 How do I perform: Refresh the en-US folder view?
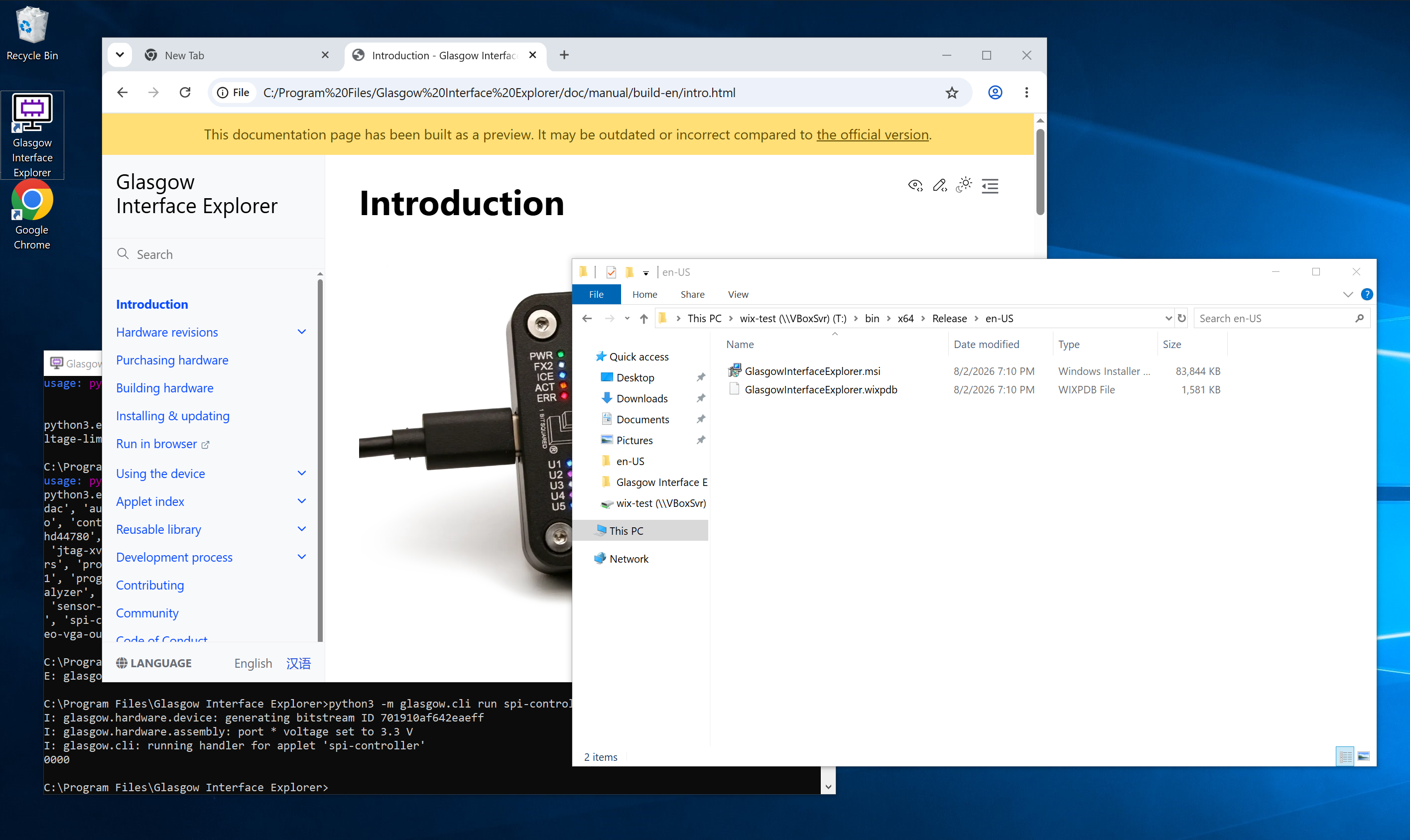point(1181,318)
